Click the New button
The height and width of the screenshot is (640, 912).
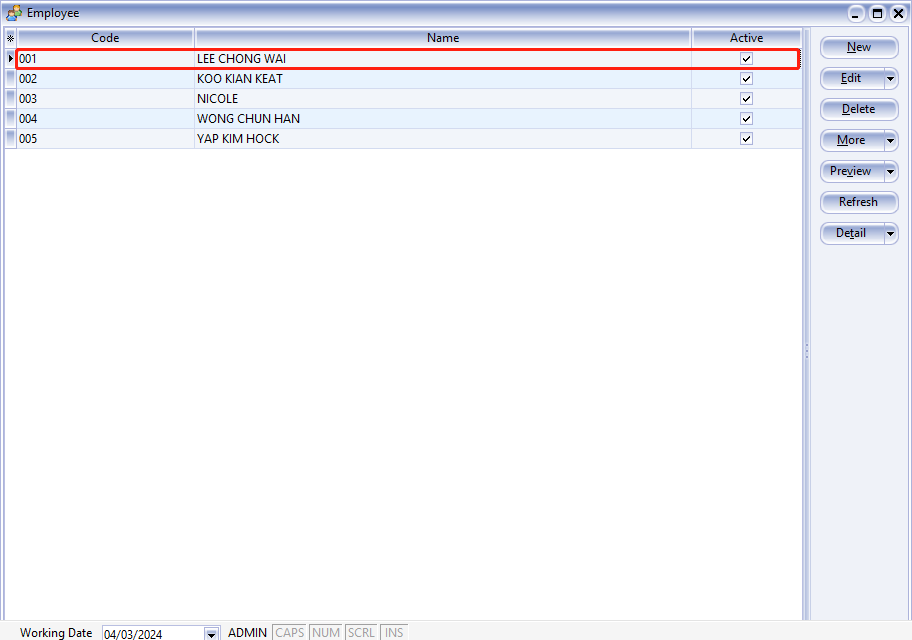click(858, 47)
